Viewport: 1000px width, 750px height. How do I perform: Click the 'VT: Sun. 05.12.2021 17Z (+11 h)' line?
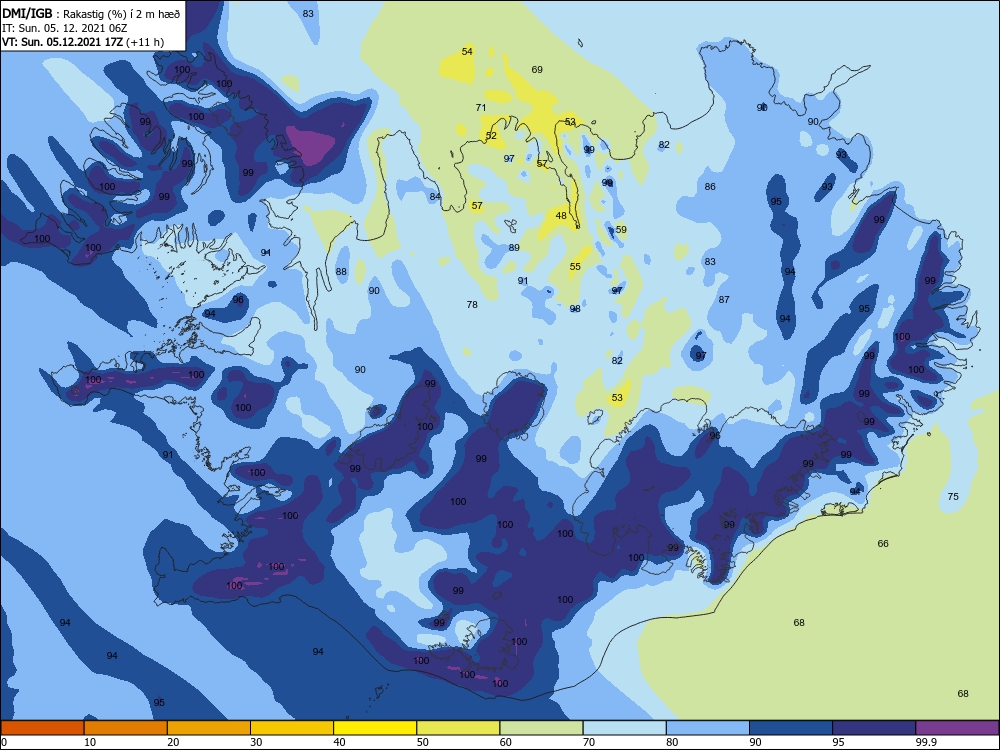pyautogui.click(x=84, y=42)
